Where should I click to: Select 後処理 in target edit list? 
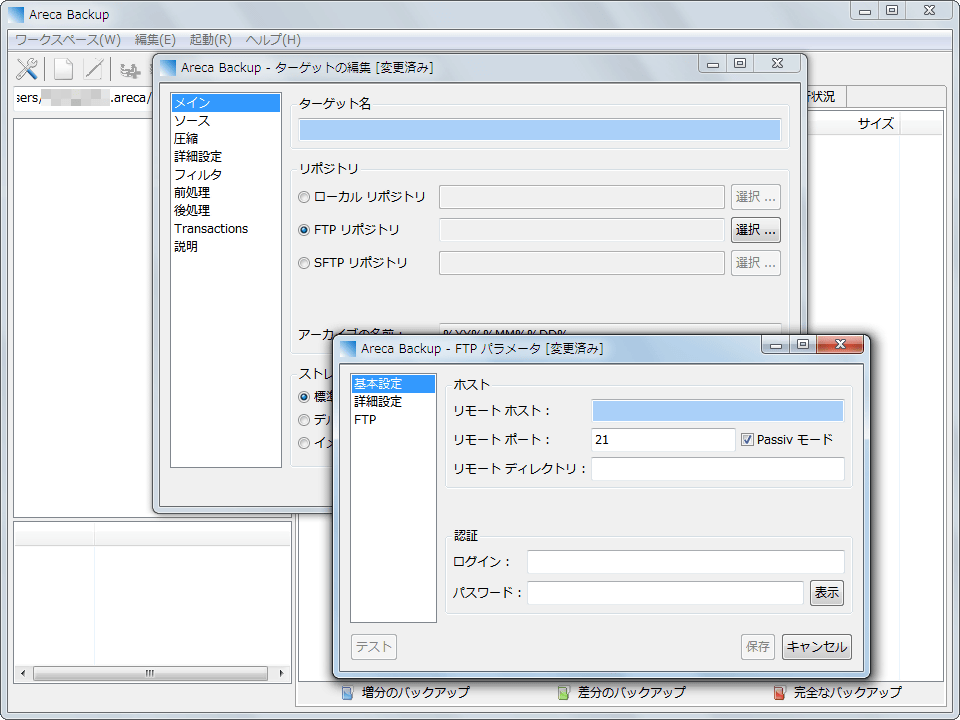[226, 210]
